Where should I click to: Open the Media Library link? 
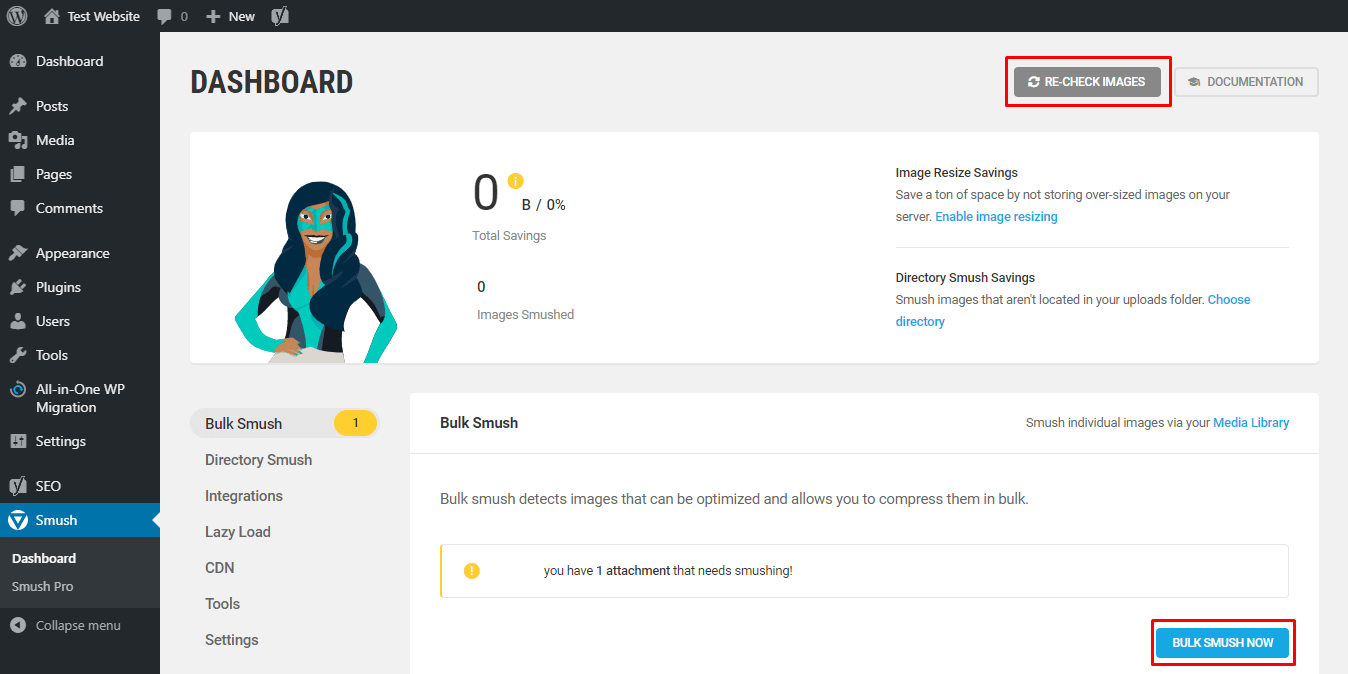coord(1251,423)
